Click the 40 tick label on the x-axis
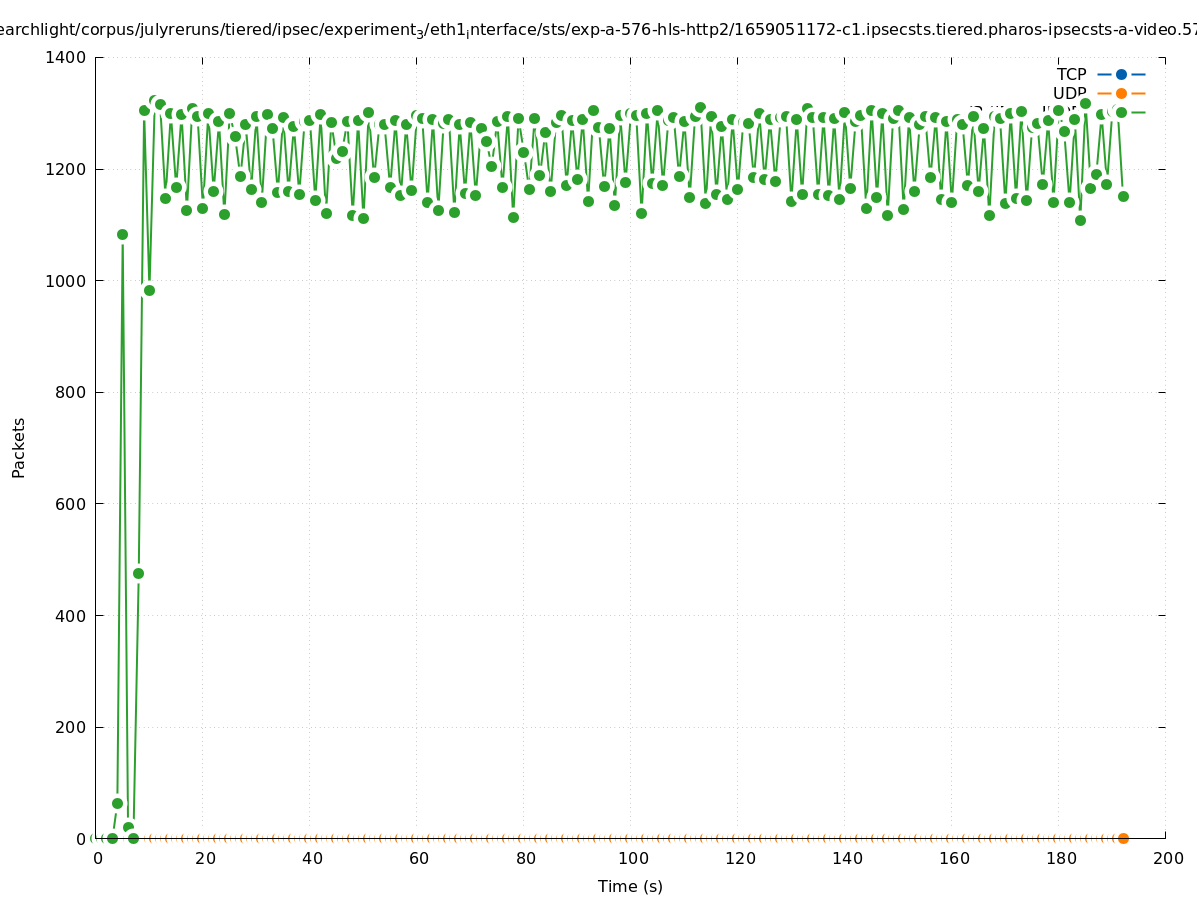1197x900 pixels. 311,858
